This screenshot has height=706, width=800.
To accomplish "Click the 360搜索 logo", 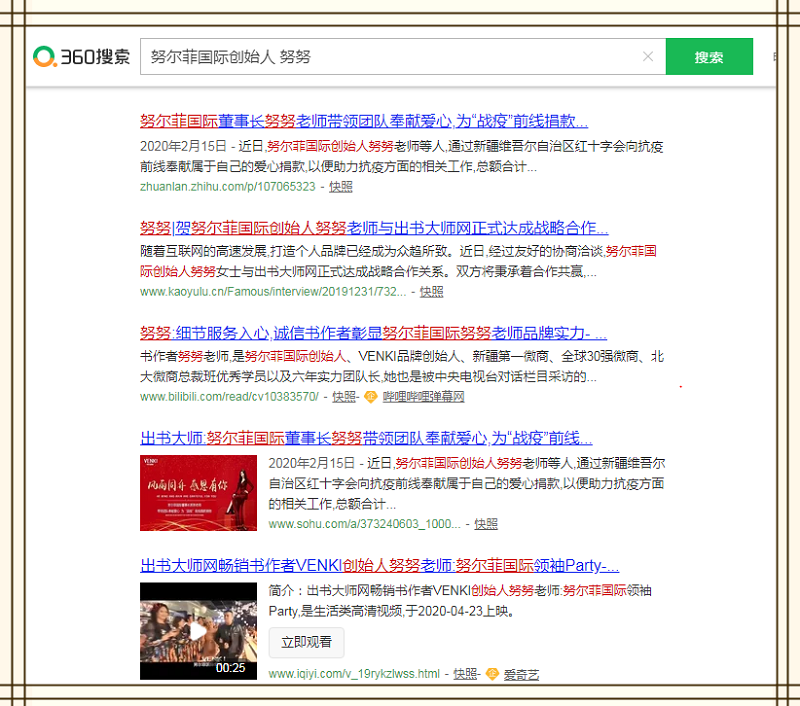I will point(82,57).
